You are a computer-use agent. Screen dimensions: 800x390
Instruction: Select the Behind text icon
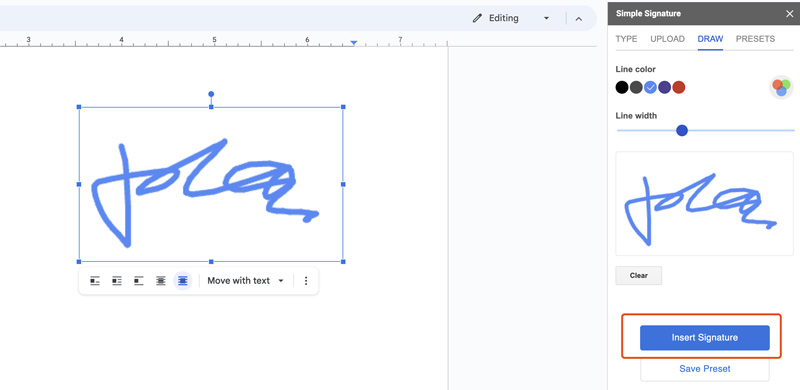(x=161, y=281)
